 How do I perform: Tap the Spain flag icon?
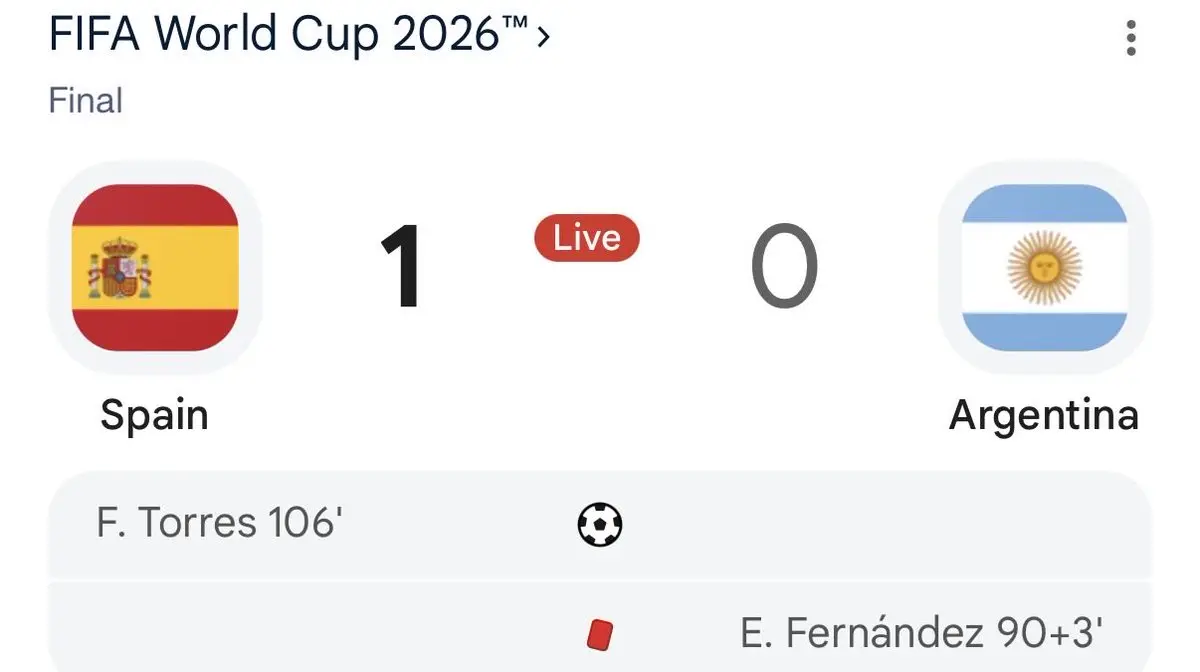(156, 268)
